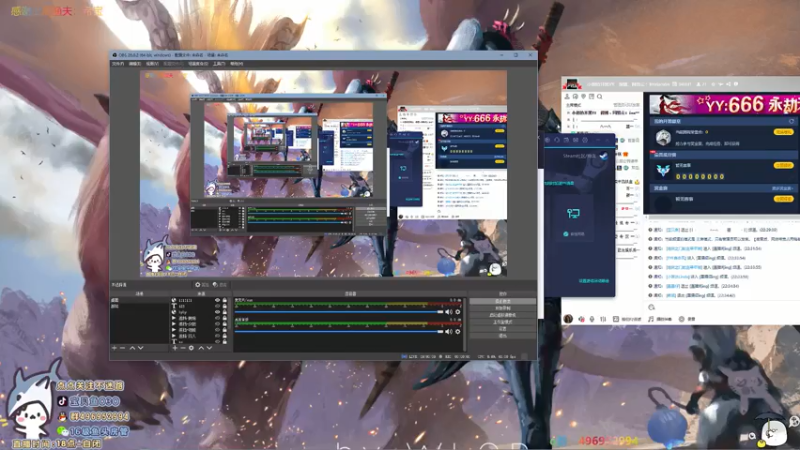This screenshot has width=800, height=450.
Task: Click yellow button in third YY panel card
Action: click(x=783, y=199)
